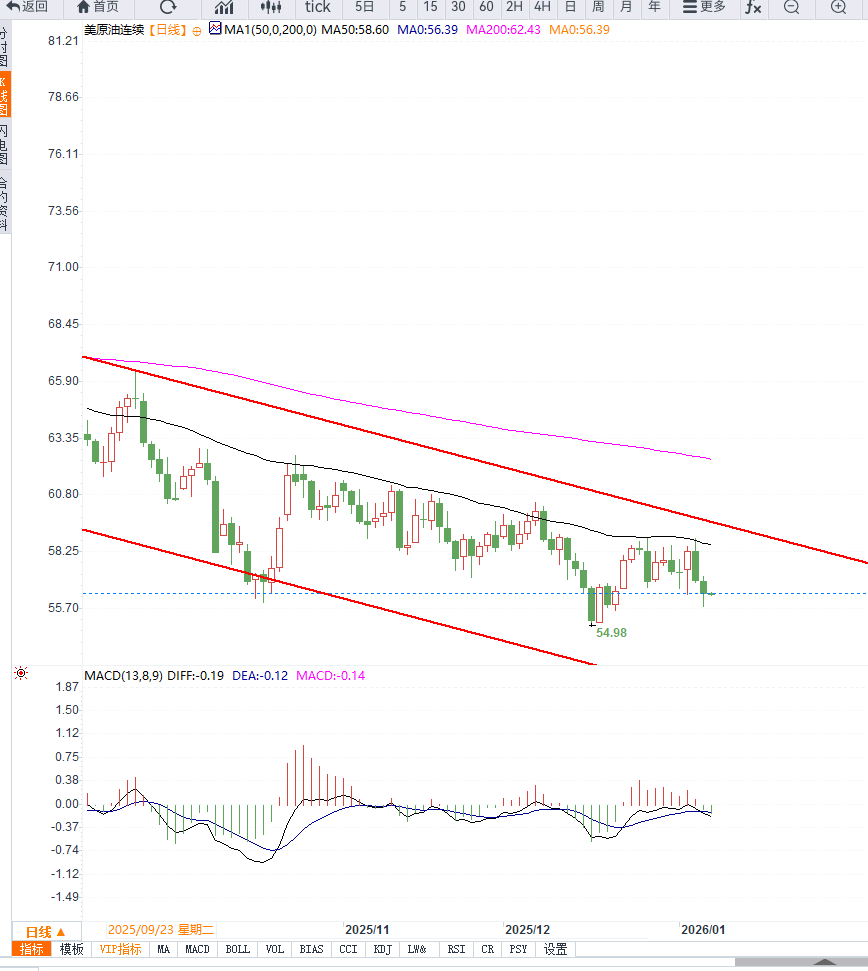The image size is (868, 971).
Task: Select the 30-minute timeframe
Action: 458,7
